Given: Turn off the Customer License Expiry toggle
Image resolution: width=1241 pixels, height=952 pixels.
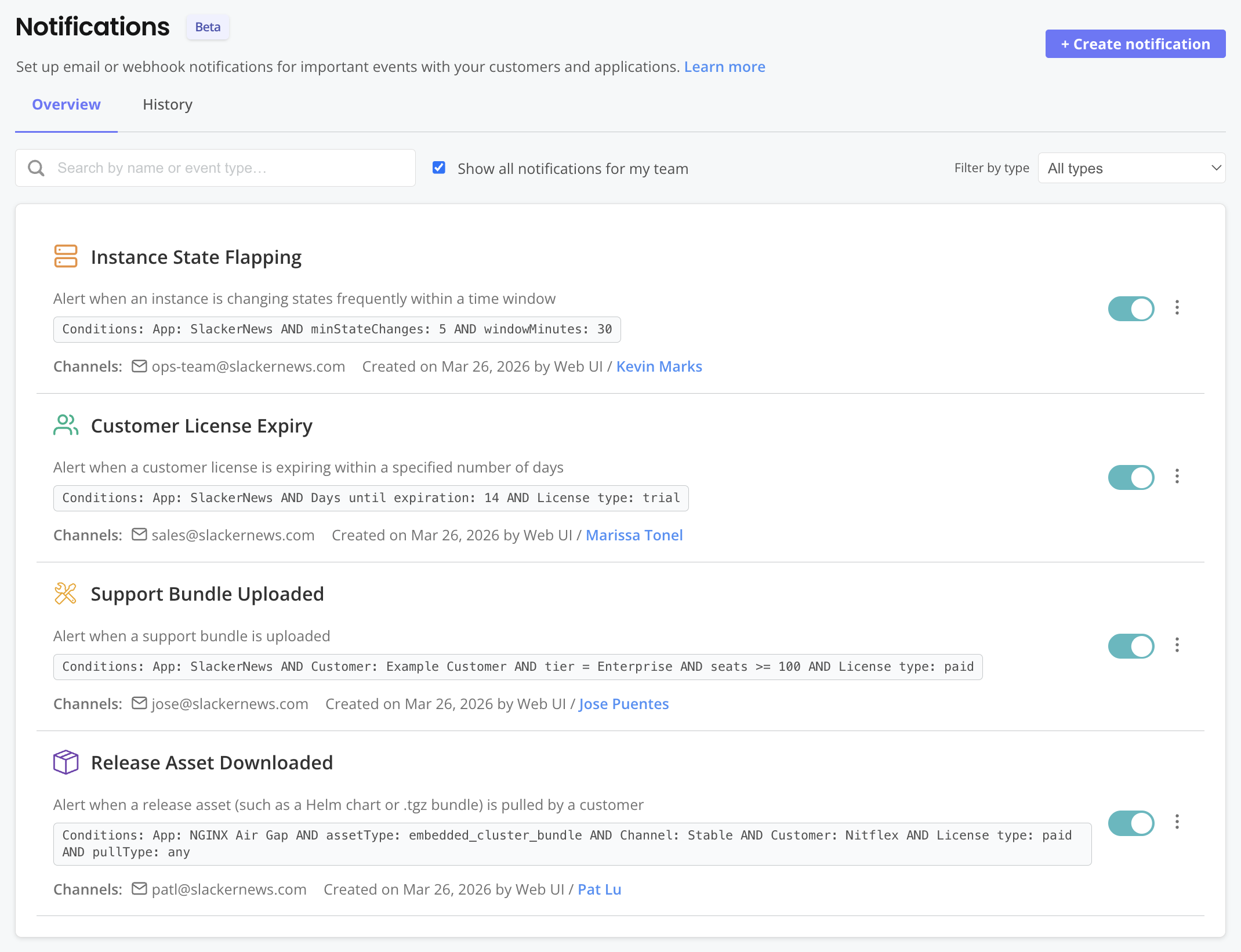Looking at the screenshot, I should coord(1130,477).
